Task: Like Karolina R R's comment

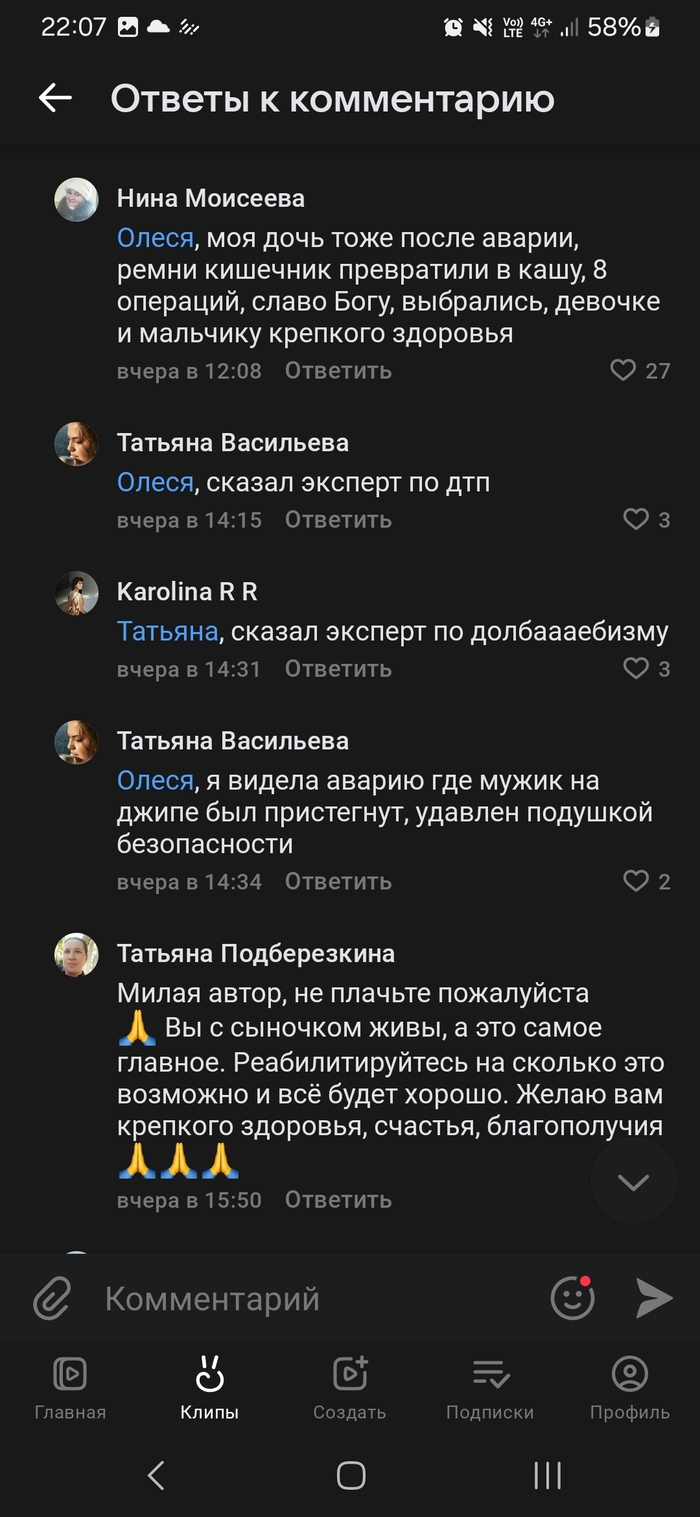Action: 636,669
